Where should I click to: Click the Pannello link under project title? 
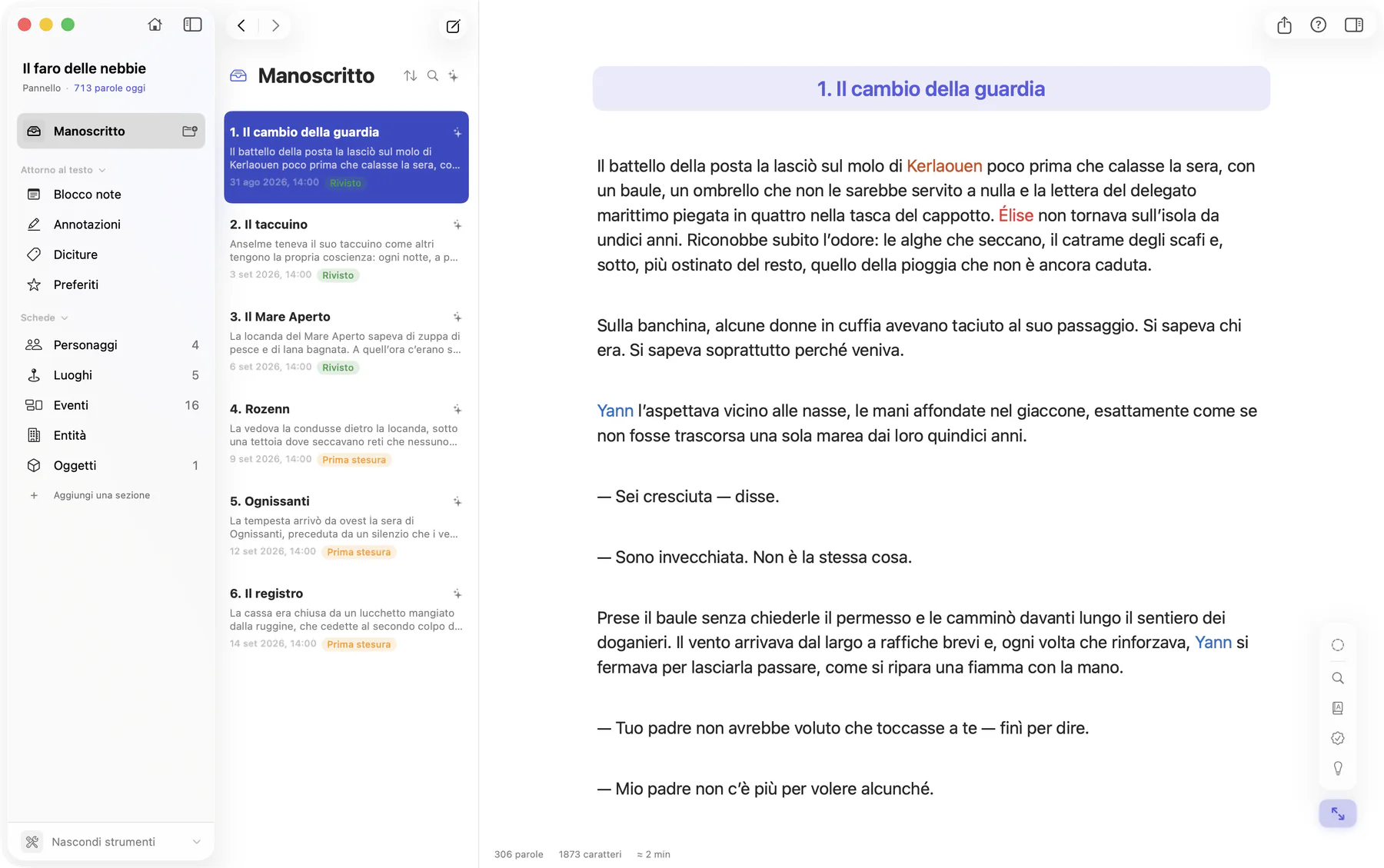(x=42, y=88)
